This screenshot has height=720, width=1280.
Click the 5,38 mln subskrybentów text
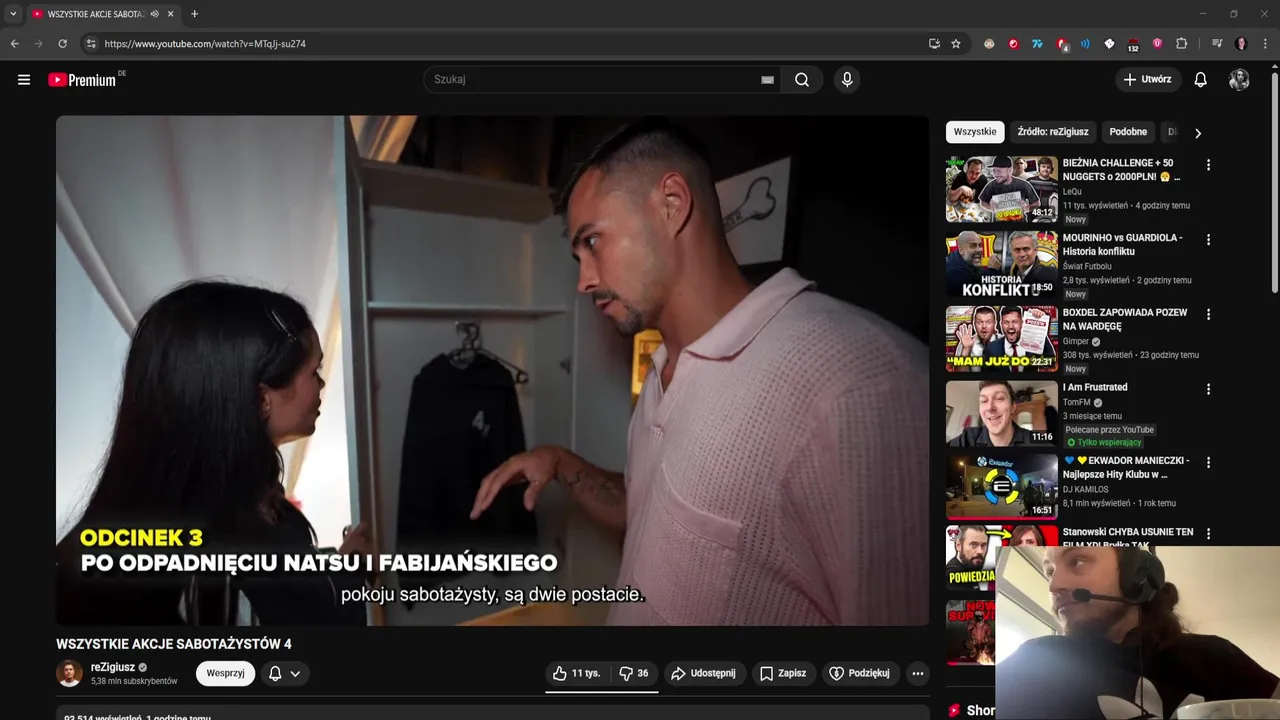(134, 681)
